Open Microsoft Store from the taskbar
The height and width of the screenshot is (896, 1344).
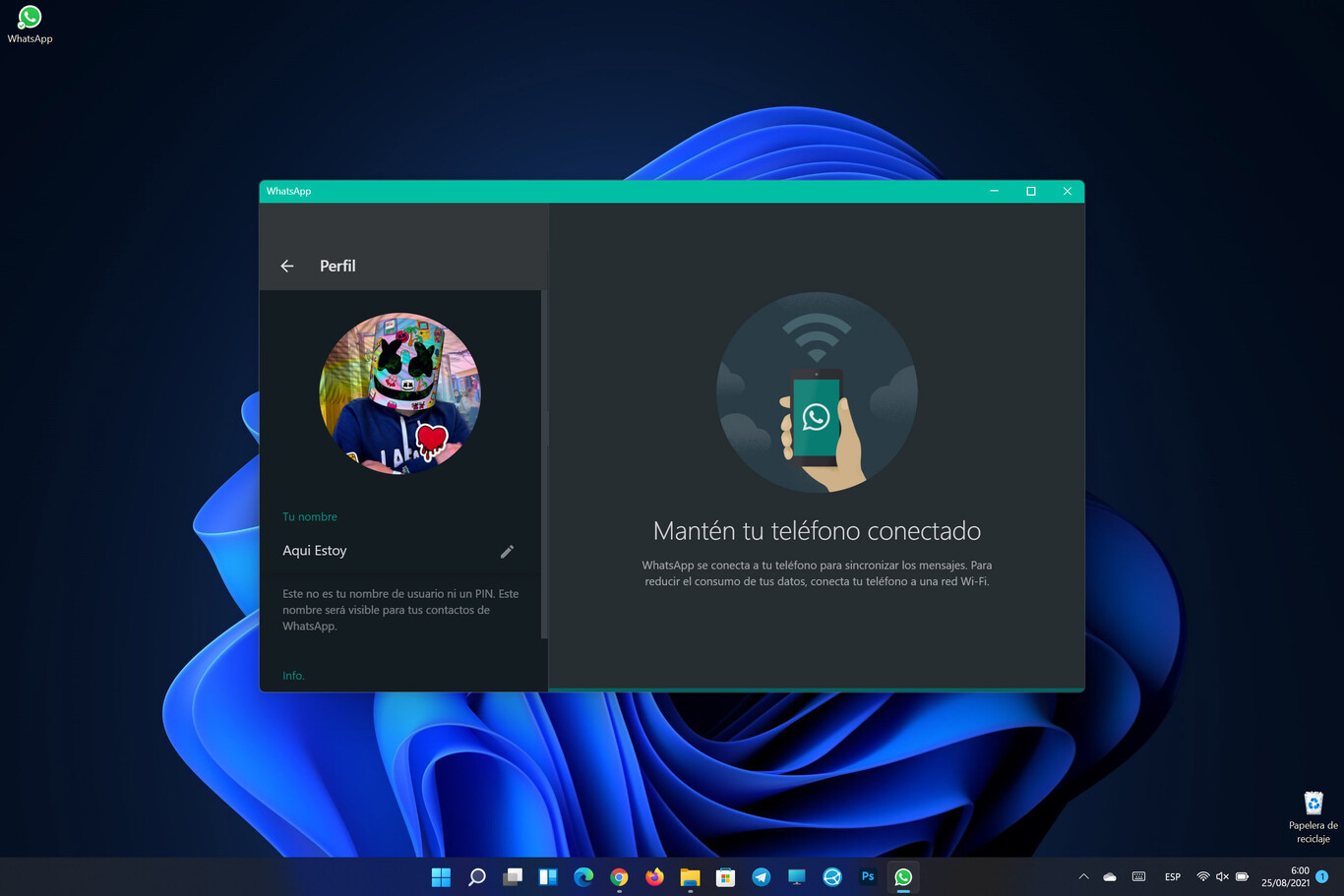tap(725, 875)
